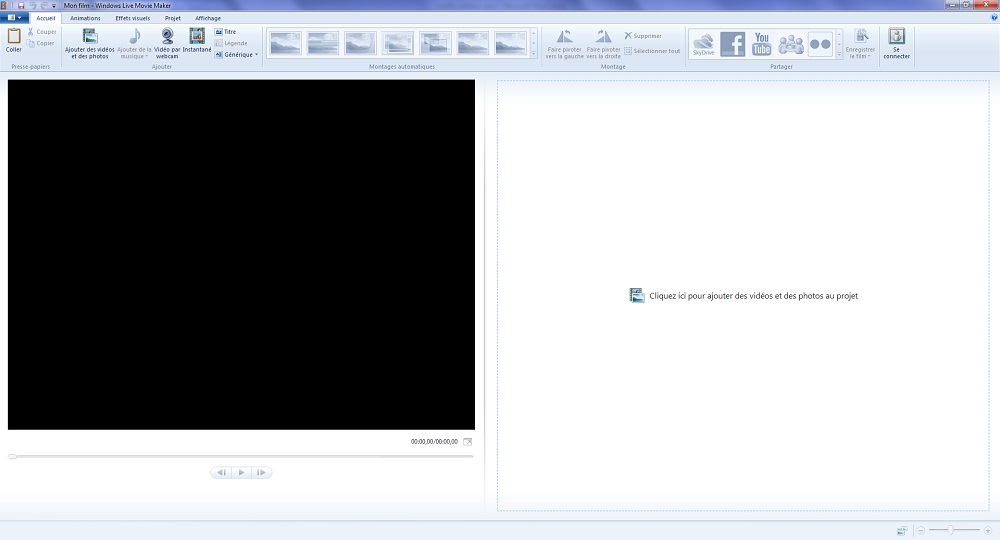The width and height of the screenshot is (1000, 540).
Task: Open the Ajouter de la musique dropdown
Action: 134,43
